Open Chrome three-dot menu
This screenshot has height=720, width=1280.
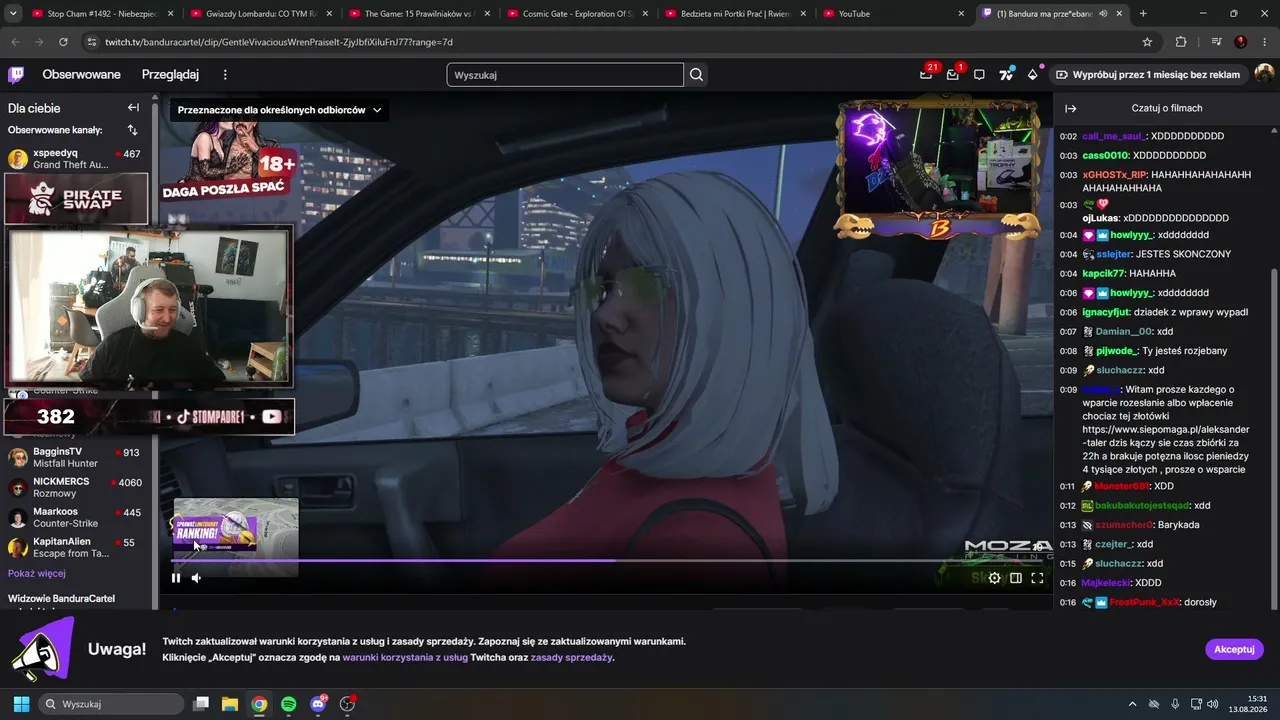click(1265, 42)
